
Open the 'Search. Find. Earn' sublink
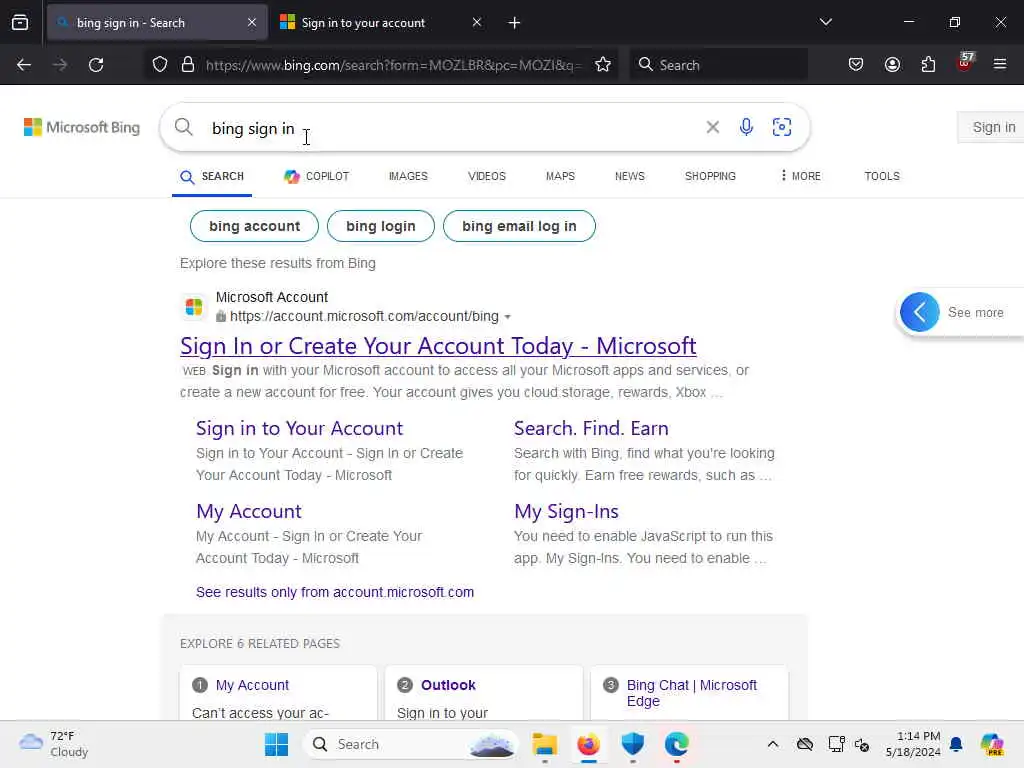point(591,428)
